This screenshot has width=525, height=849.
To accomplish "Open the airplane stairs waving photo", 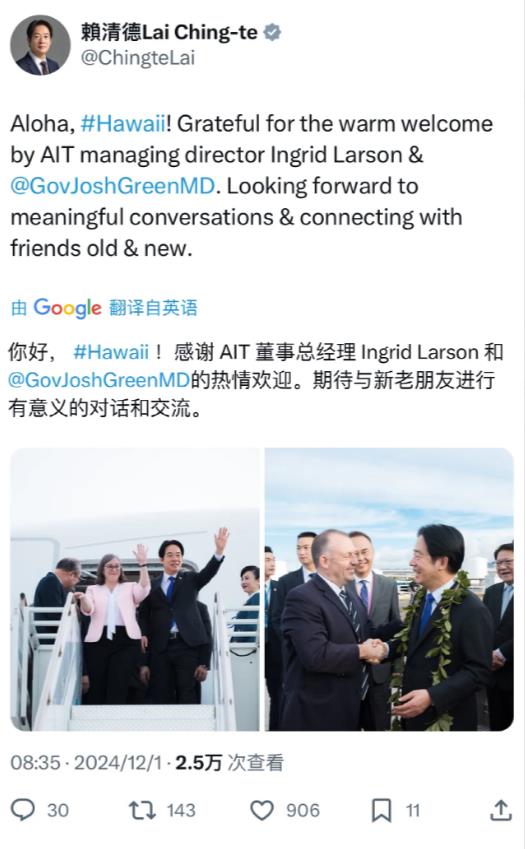I will coord(135,590).
